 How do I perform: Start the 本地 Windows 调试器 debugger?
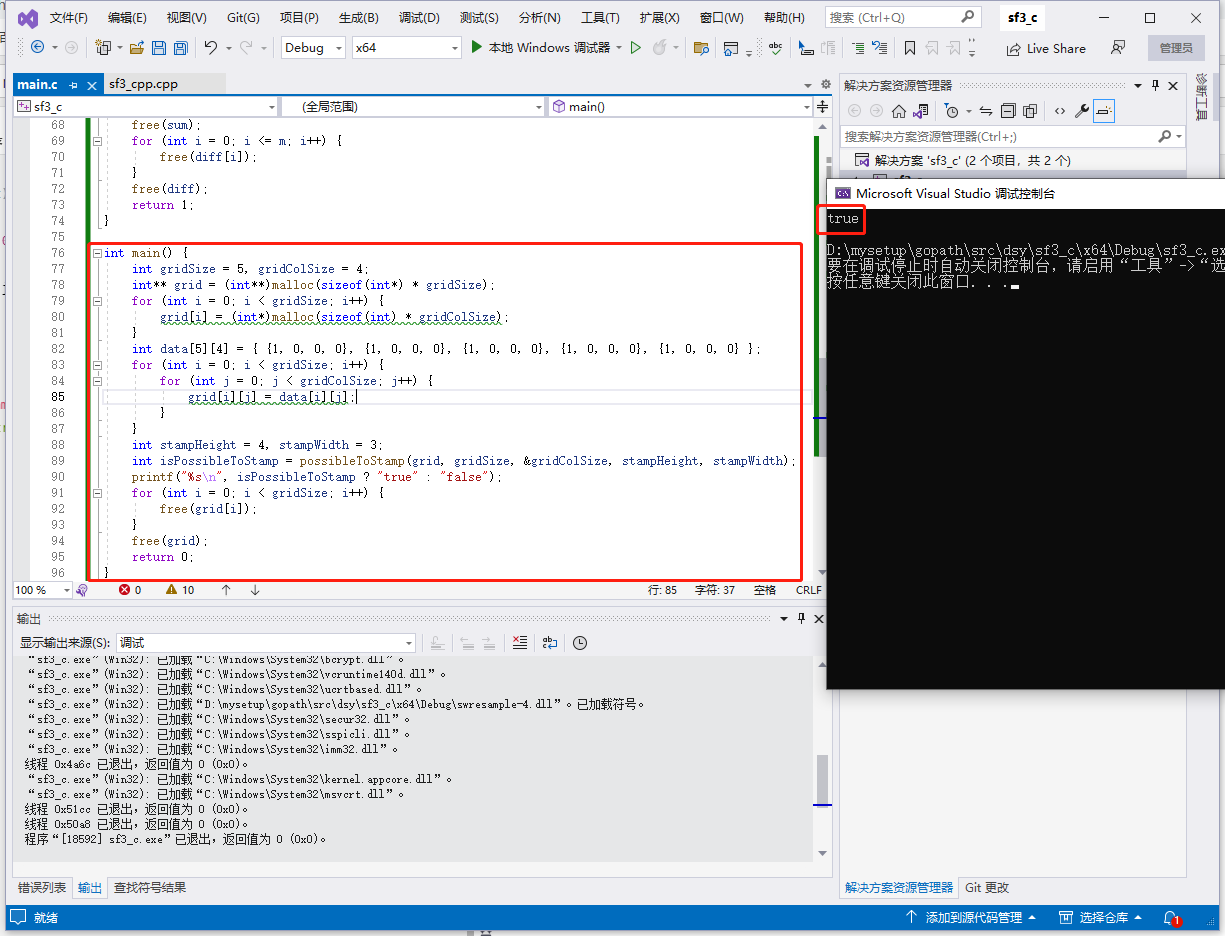541,48
